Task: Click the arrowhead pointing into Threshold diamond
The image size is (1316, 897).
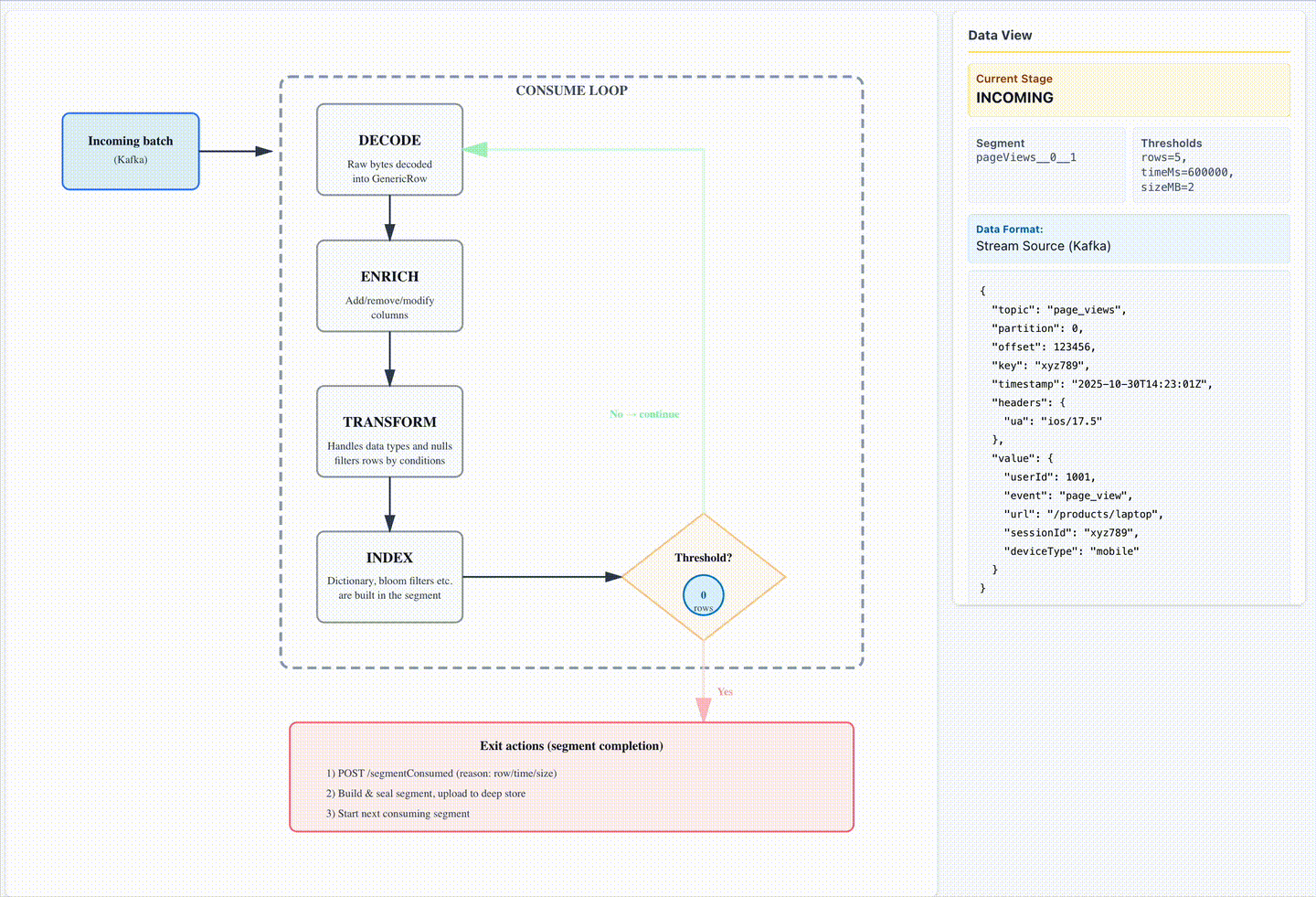Action: (613, 577)
